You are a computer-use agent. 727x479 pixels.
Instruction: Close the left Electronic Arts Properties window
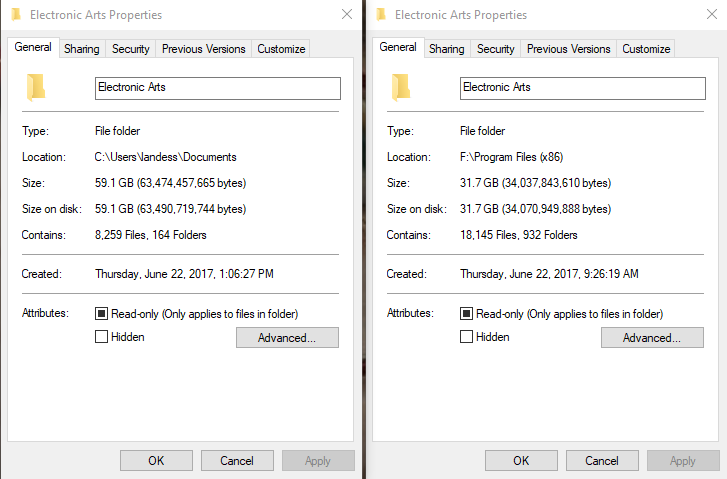347,14
